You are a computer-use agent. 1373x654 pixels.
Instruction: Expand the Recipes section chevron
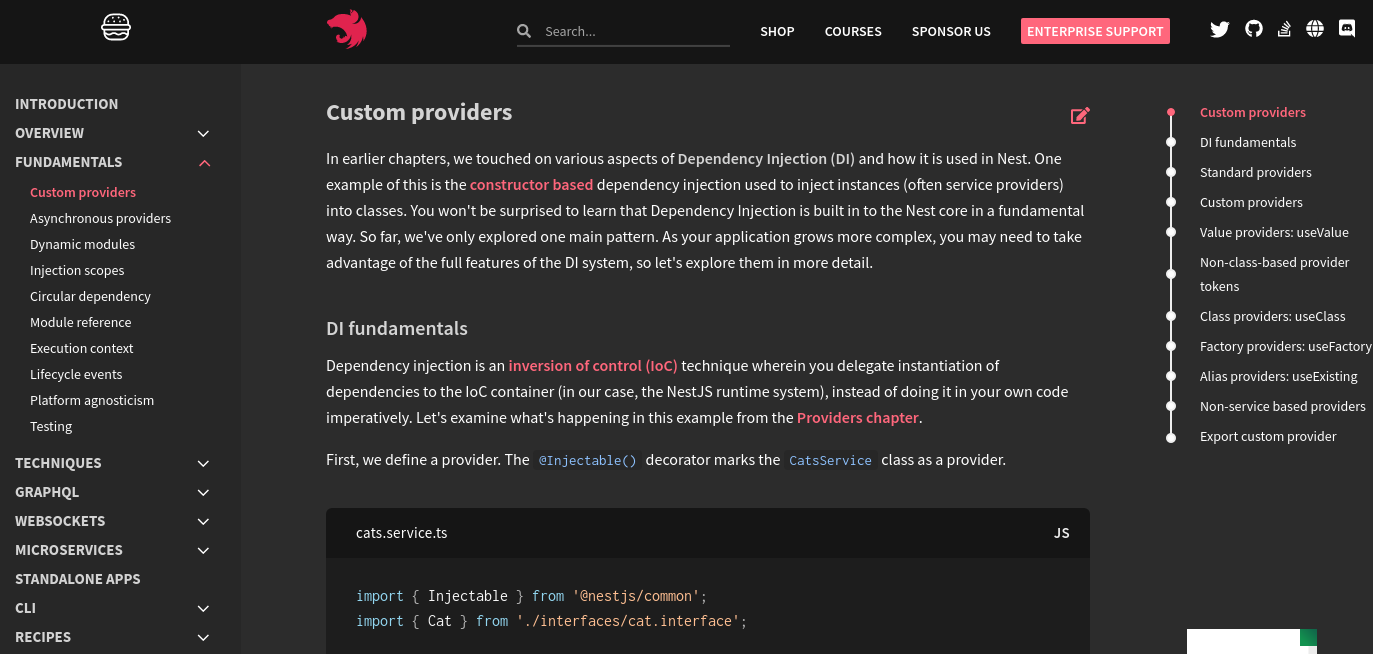coord(203,637)
